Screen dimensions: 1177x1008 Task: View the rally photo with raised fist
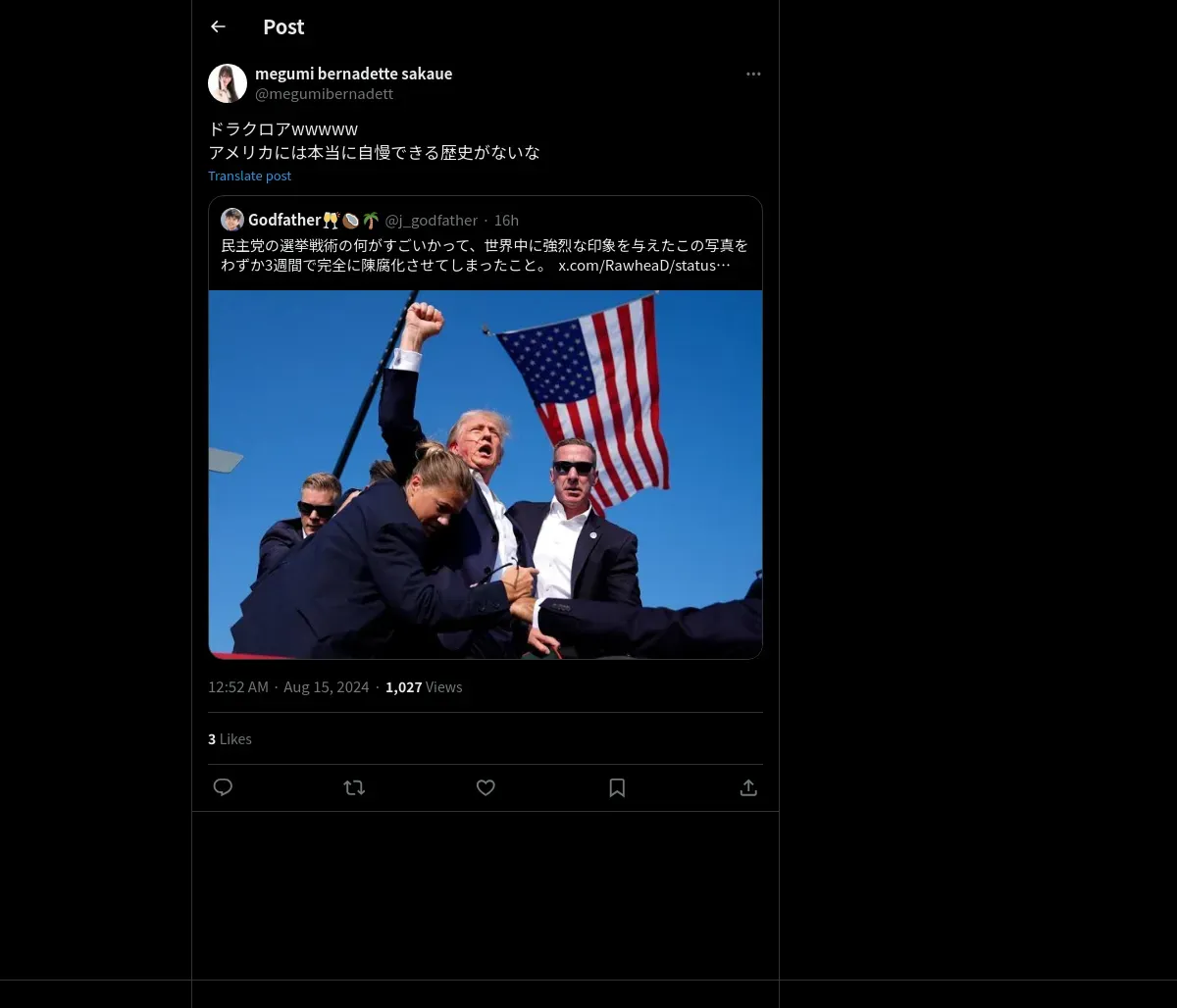coord(486,475)
